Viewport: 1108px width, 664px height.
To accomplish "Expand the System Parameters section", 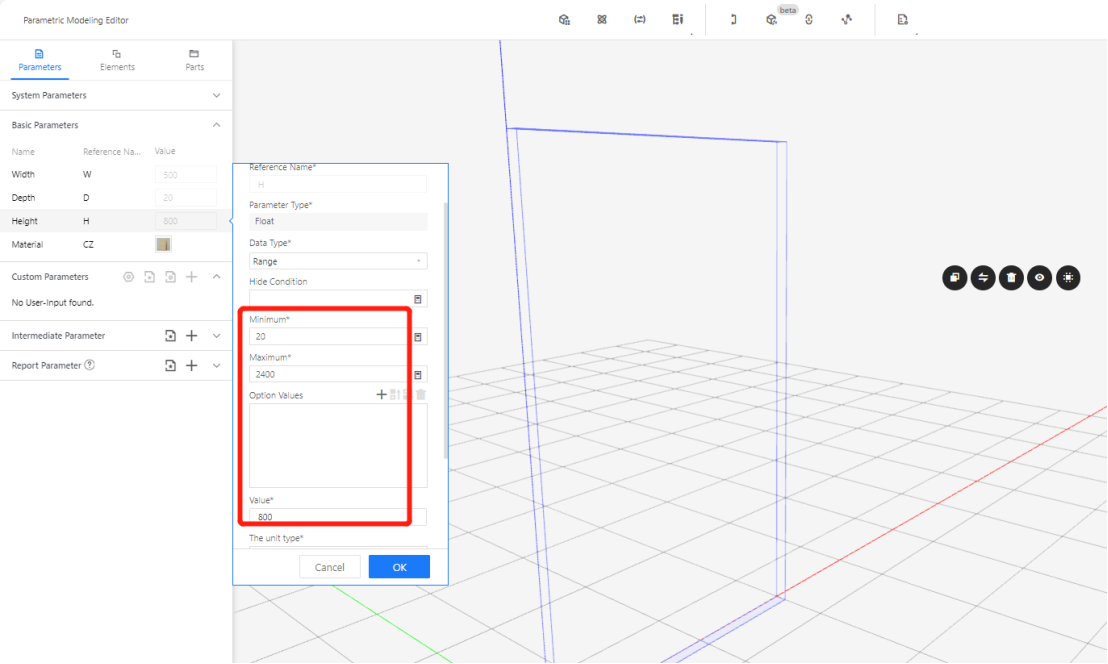I will pyautogui.click(x=217, y=95).
